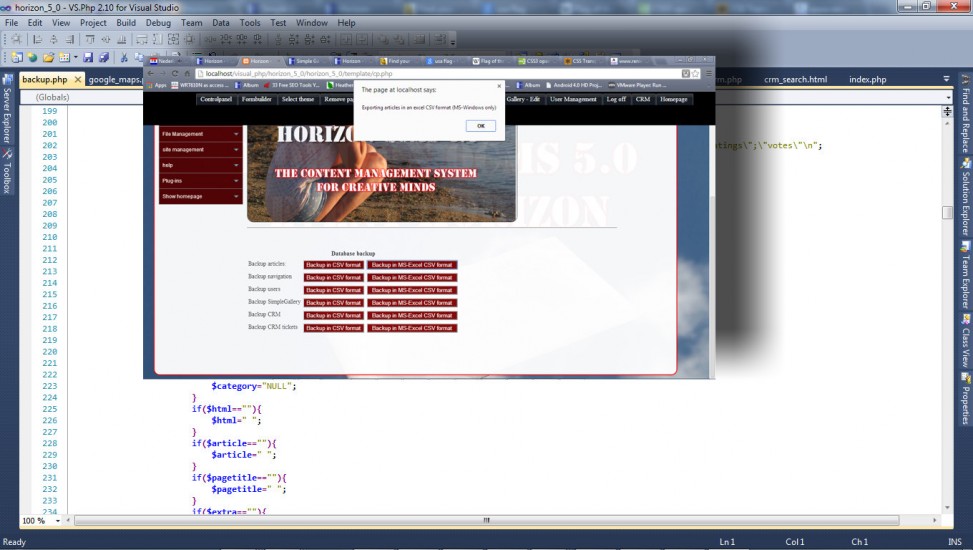Expand the File Management sidebar menu
The height and width of the screenshot is (550, 973).
click(200, 134)
